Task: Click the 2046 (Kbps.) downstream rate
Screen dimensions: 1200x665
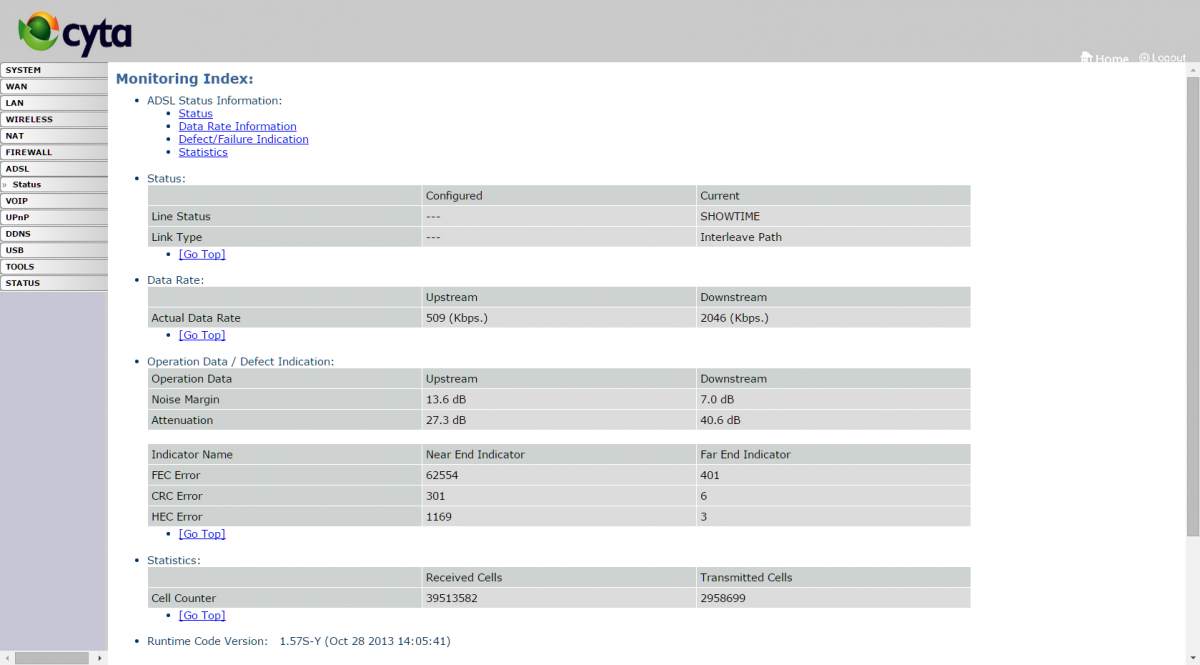Action: (735, 318)
